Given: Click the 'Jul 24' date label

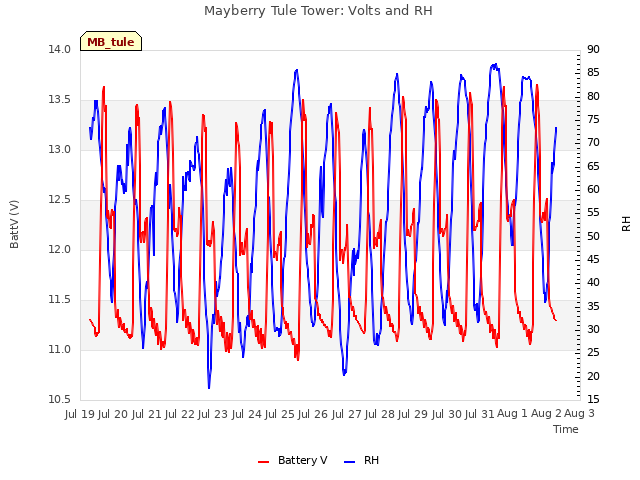Looking at the screenshot, I should click(247, 414).
